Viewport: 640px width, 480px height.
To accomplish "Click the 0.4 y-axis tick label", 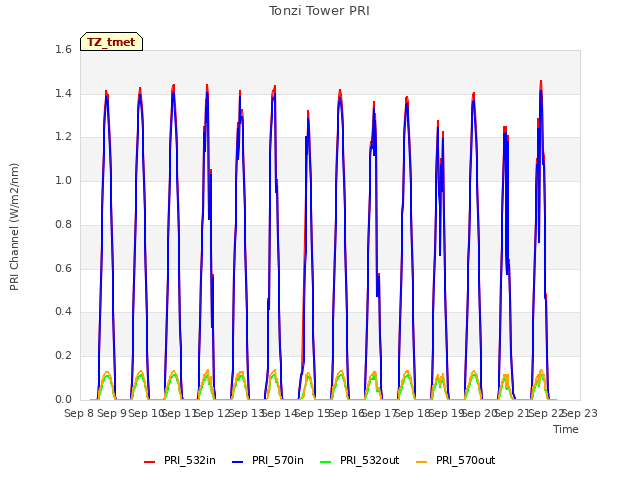I will [63, 312].
